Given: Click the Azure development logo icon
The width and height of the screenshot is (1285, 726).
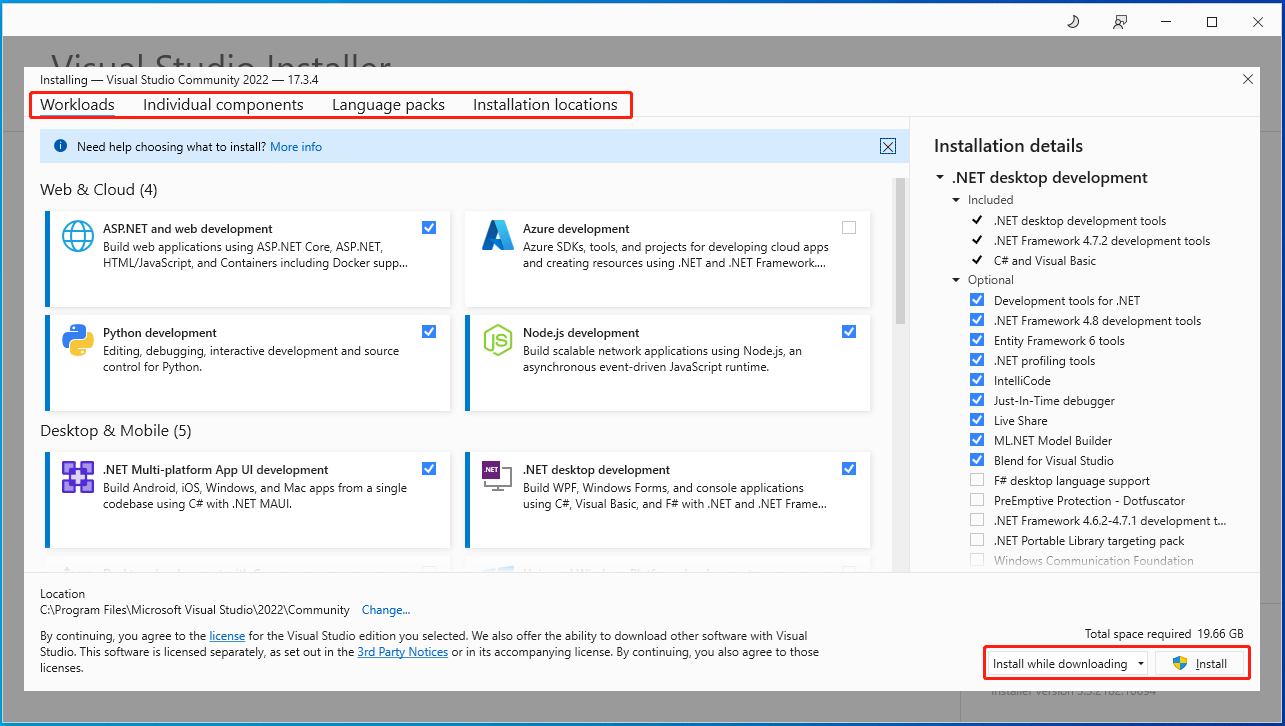Looking at the screenshot, I should point(497,236).
